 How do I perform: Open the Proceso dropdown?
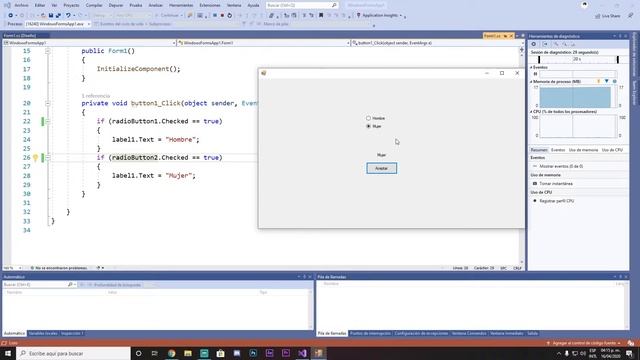pyautogui.click(x=58, y=24)
